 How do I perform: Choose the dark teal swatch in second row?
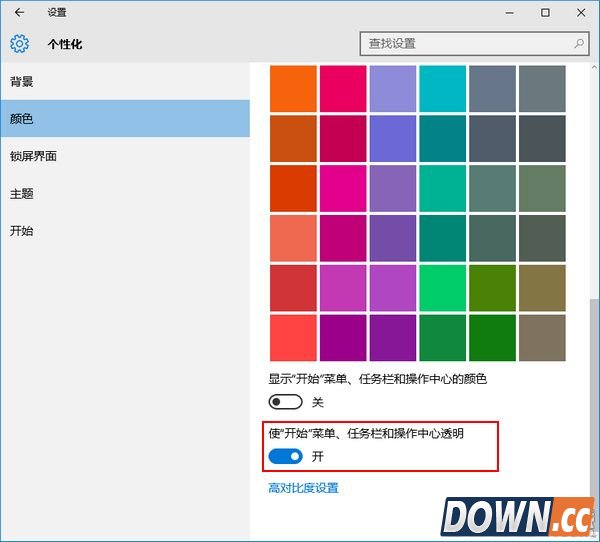tap(443, 139)
